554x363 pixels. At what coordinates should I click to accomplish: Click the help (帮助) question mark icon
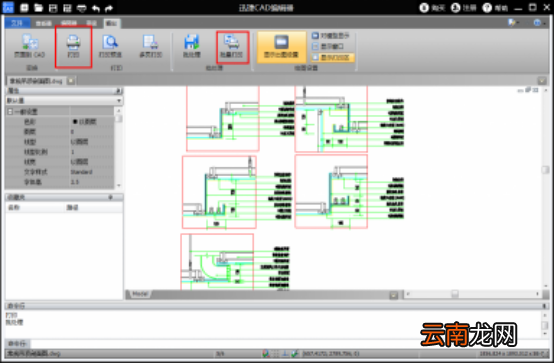pos(487,7)
